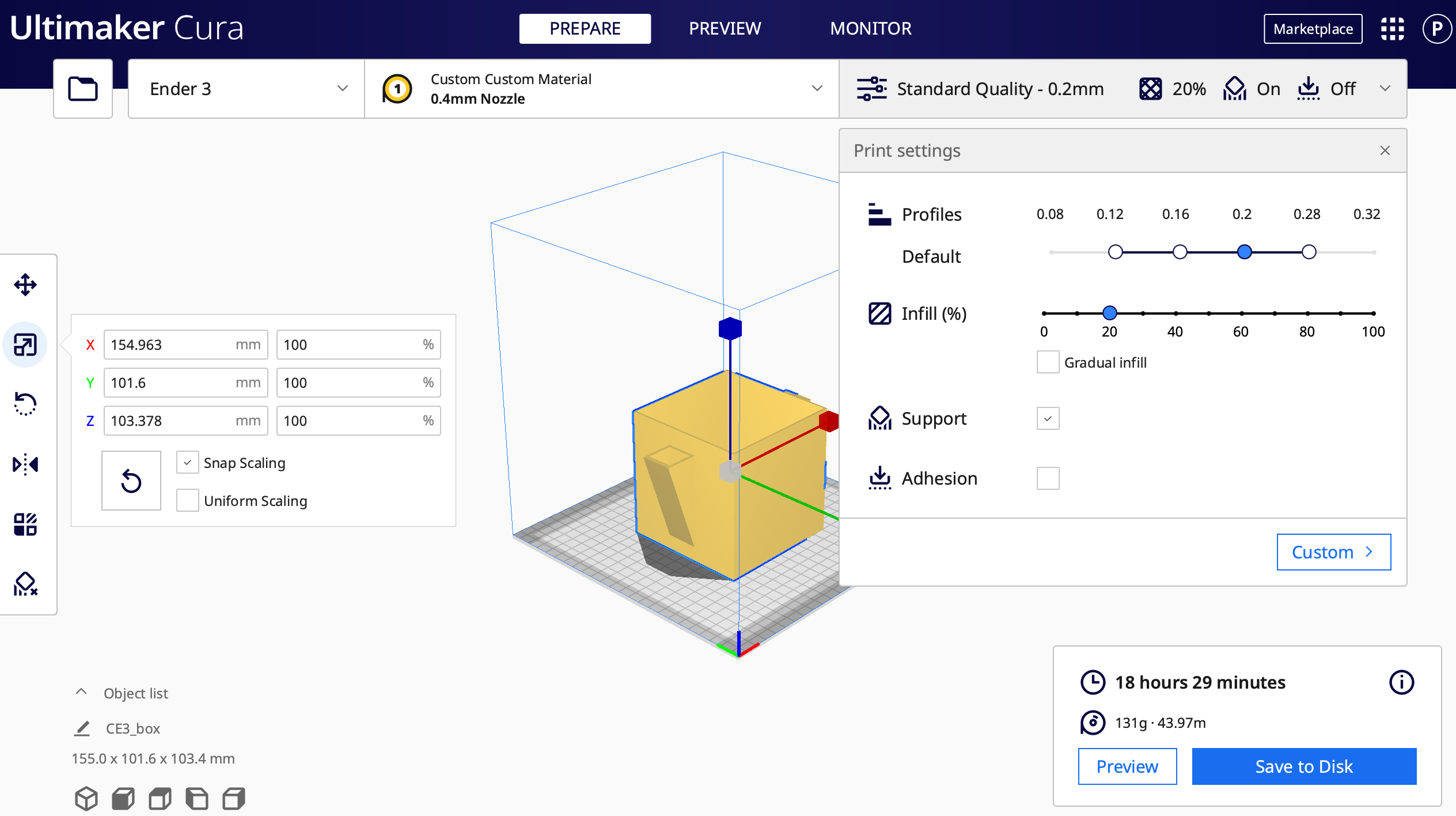Enable Uniform Scaling checkbox
This screenshot has width=1456, height=816.
coord(188,500)
